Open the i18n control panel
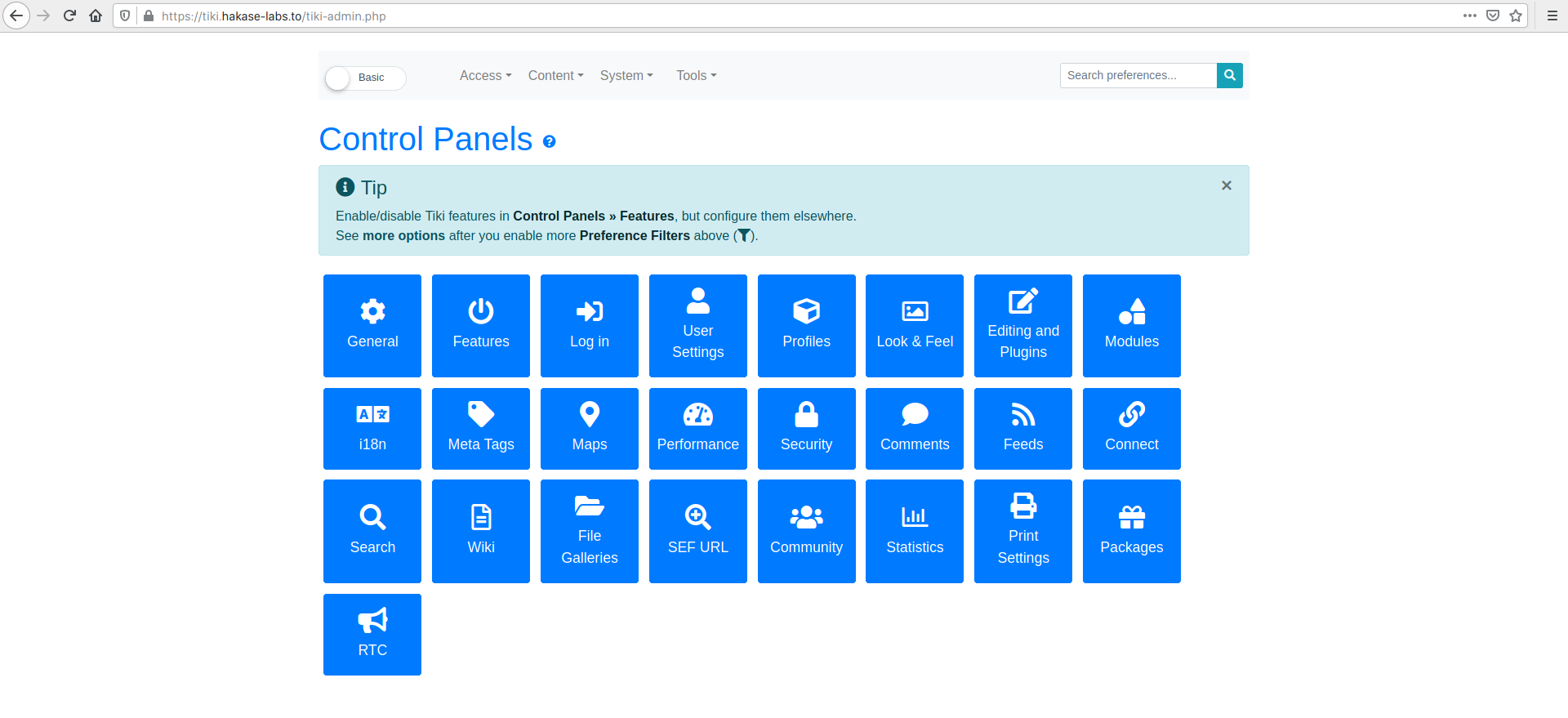The height and width of the screenshot is (718, 1568). [372, 429]
